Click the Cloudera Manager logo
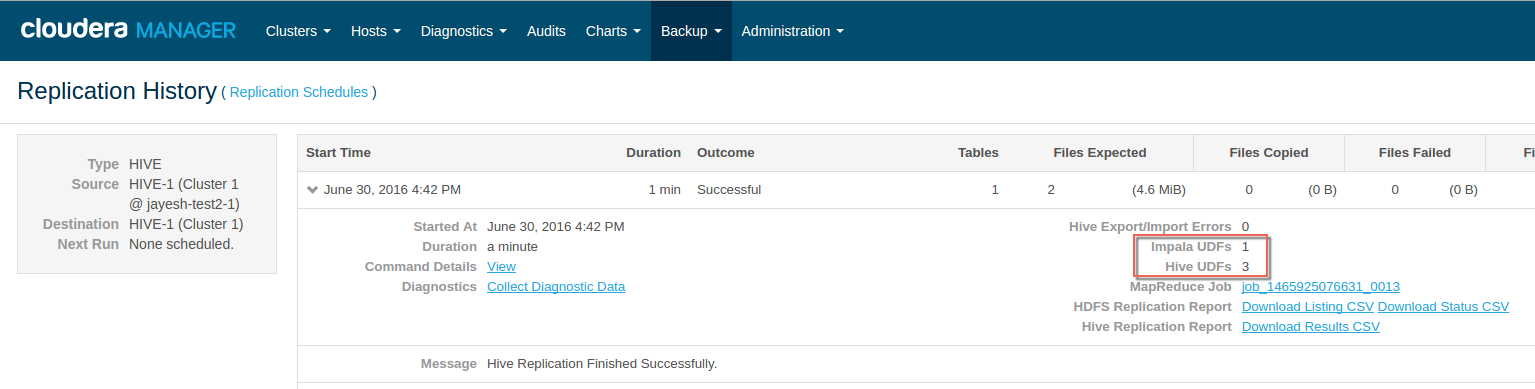 tap(128, 30)
